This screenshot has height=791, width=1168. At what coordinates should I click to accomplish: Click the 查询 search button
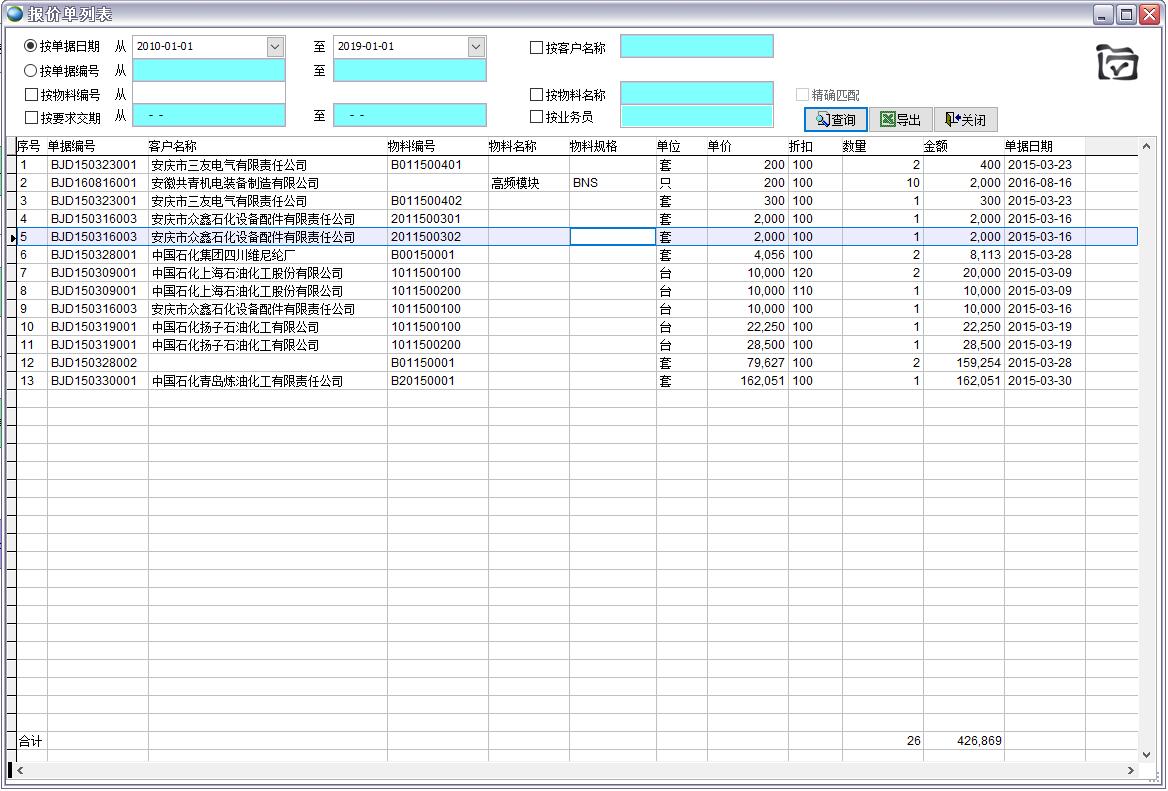[x=836, y=120]
